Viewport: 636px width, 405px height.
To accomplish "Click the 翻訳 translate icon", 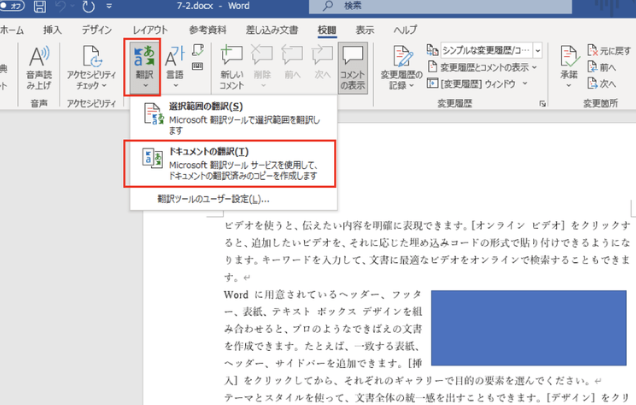I will pos(144,57).
